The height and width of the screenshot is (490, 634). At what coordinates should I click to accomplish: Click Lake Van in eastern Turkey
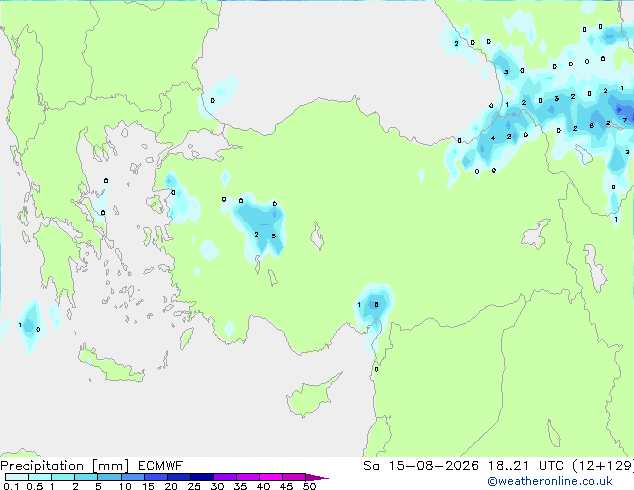(x=535, y=235)
